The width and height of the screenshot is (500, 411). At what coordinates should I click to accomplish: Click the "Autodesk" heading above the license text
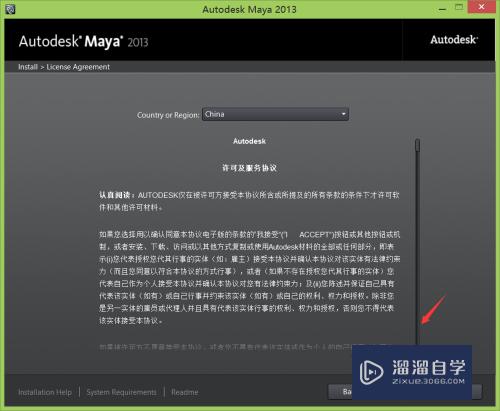point(249,141)
